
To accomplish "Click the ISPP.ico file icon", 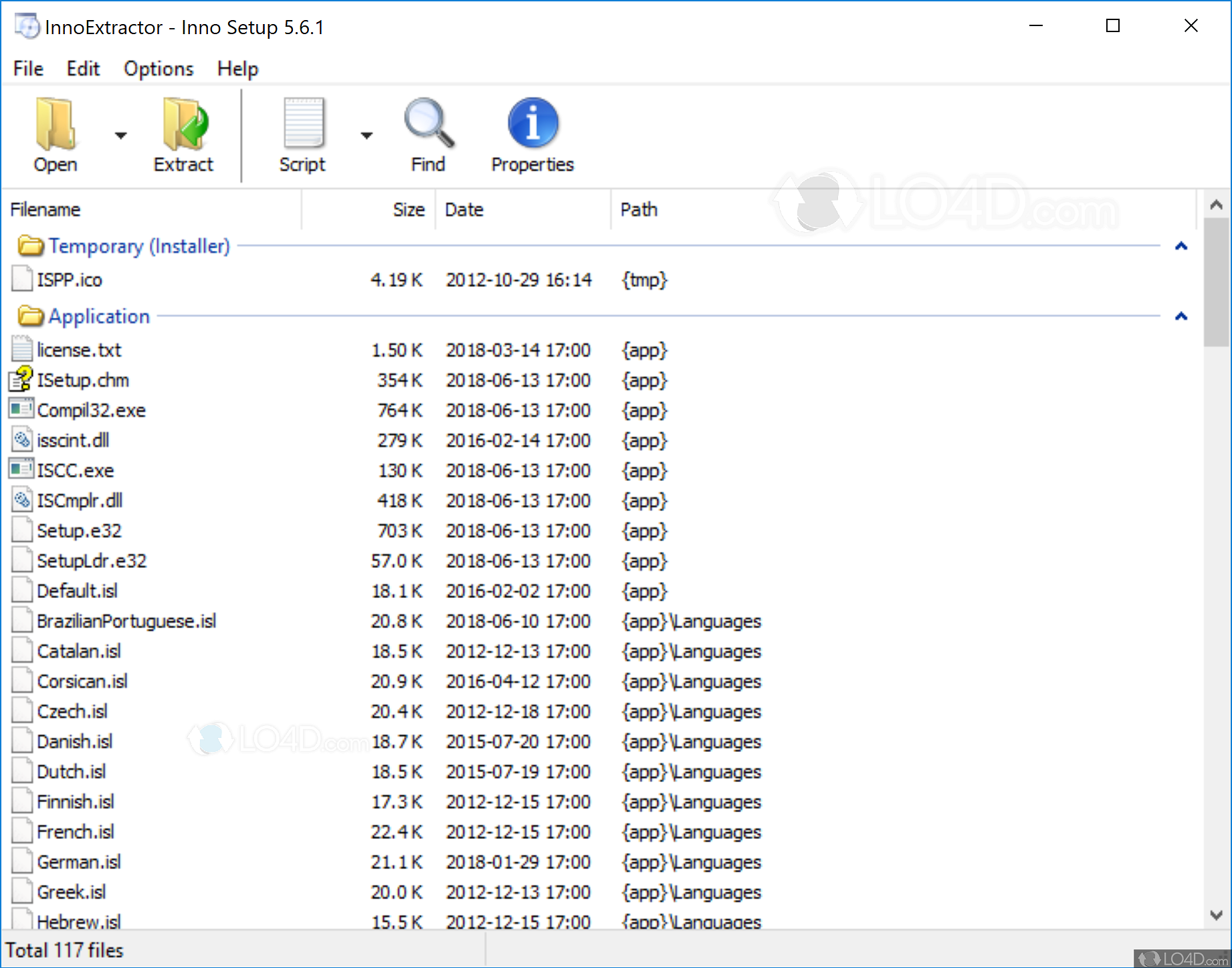I will 21,279.
